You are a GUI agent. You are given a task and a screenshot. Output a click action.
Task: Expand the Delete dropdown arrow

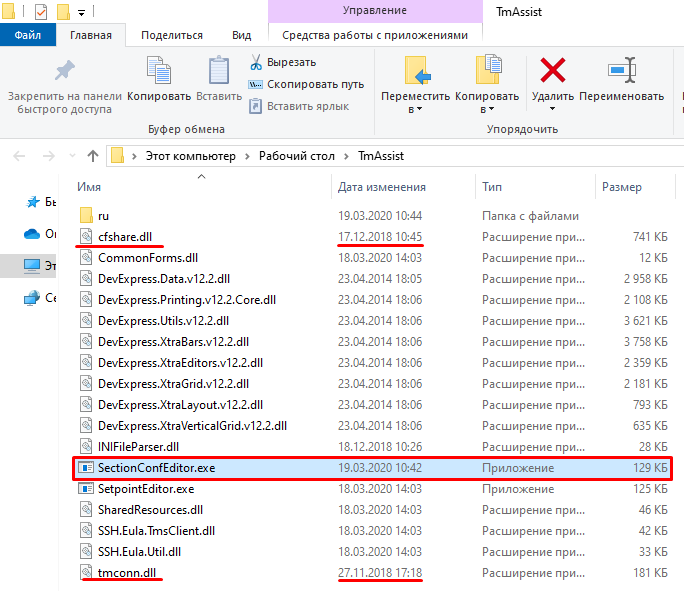tap(552, 109)
